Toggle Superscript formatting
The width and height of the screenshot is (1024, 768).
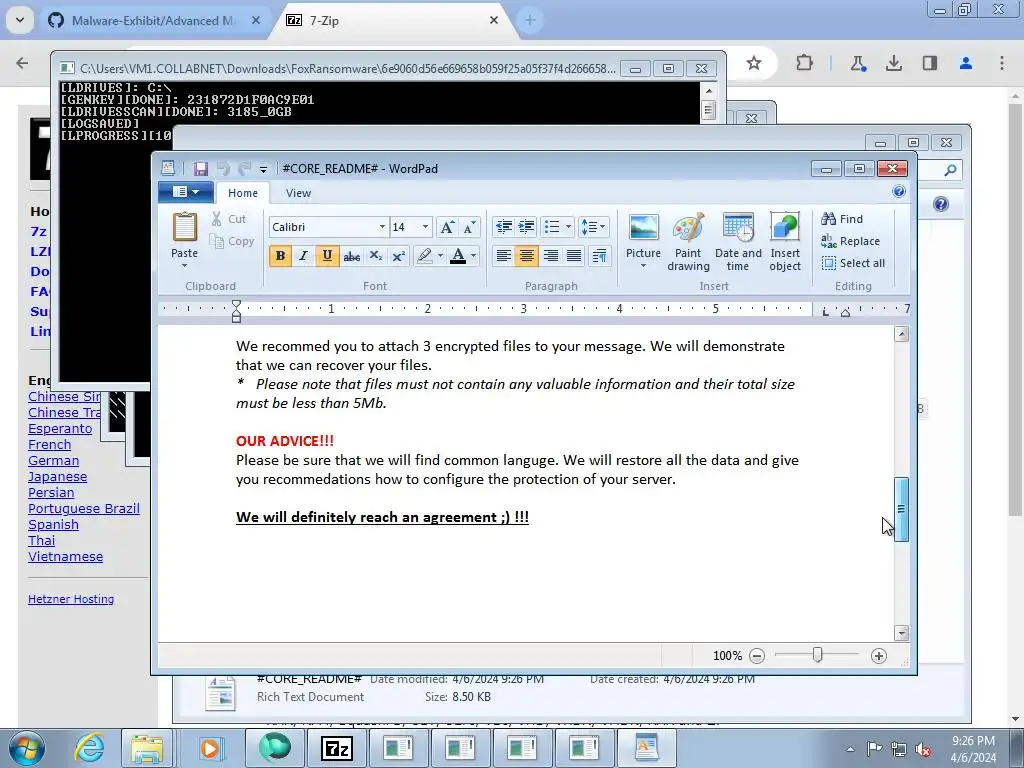[x=398, y=255]
